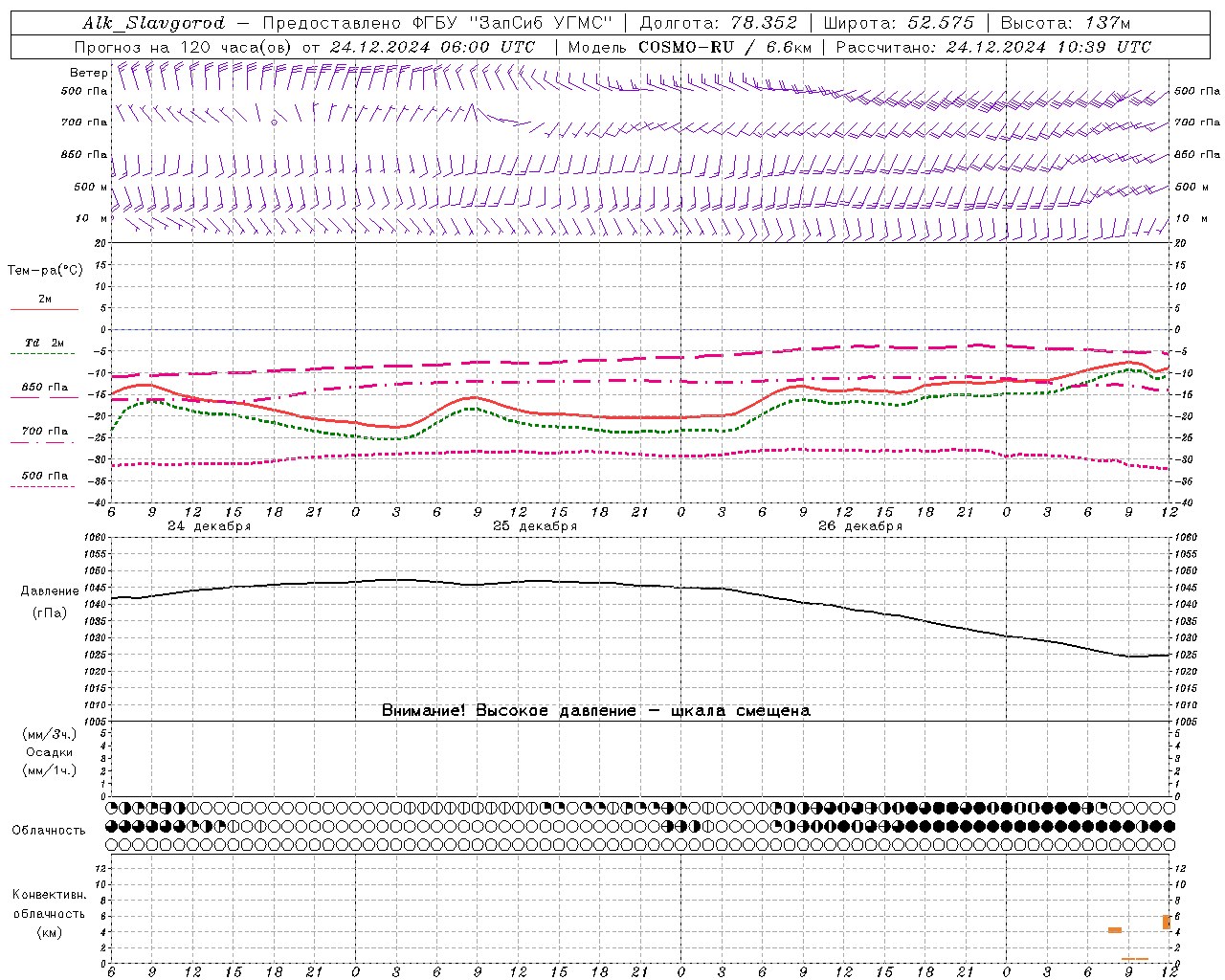Click the dashed line sample under Td 2м
The height and width of the screenshot is (980, 1225).
(x=42, y=354)
